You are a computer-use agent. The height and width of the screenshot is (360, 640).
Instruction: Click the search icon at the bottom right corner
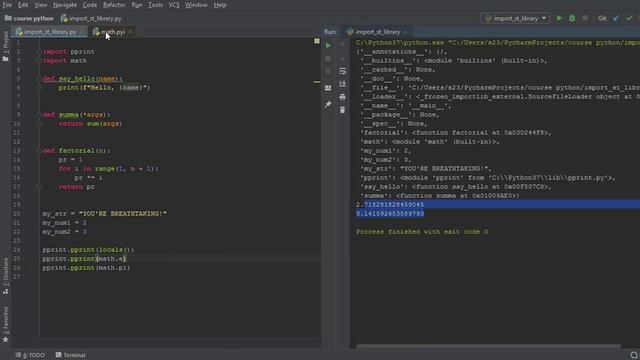coord(634,355)
